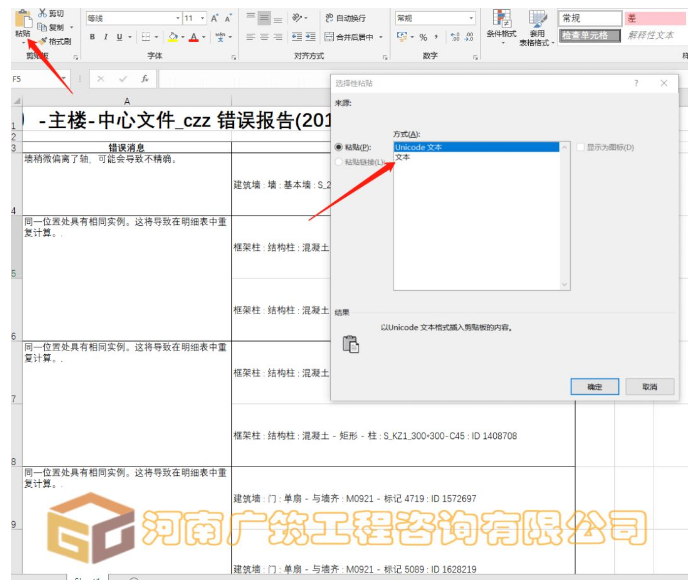The width and height of the screenshot is (697, 583).
Task: Apply the 常规 cell style
Action: pos(590,18)
